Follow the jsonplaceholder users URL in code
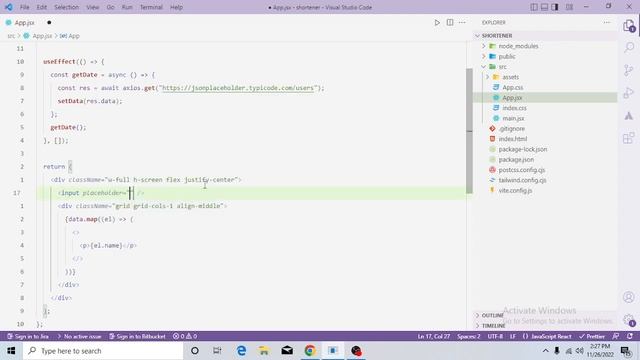The image size is (640, 360). click(x=238, y=88)
